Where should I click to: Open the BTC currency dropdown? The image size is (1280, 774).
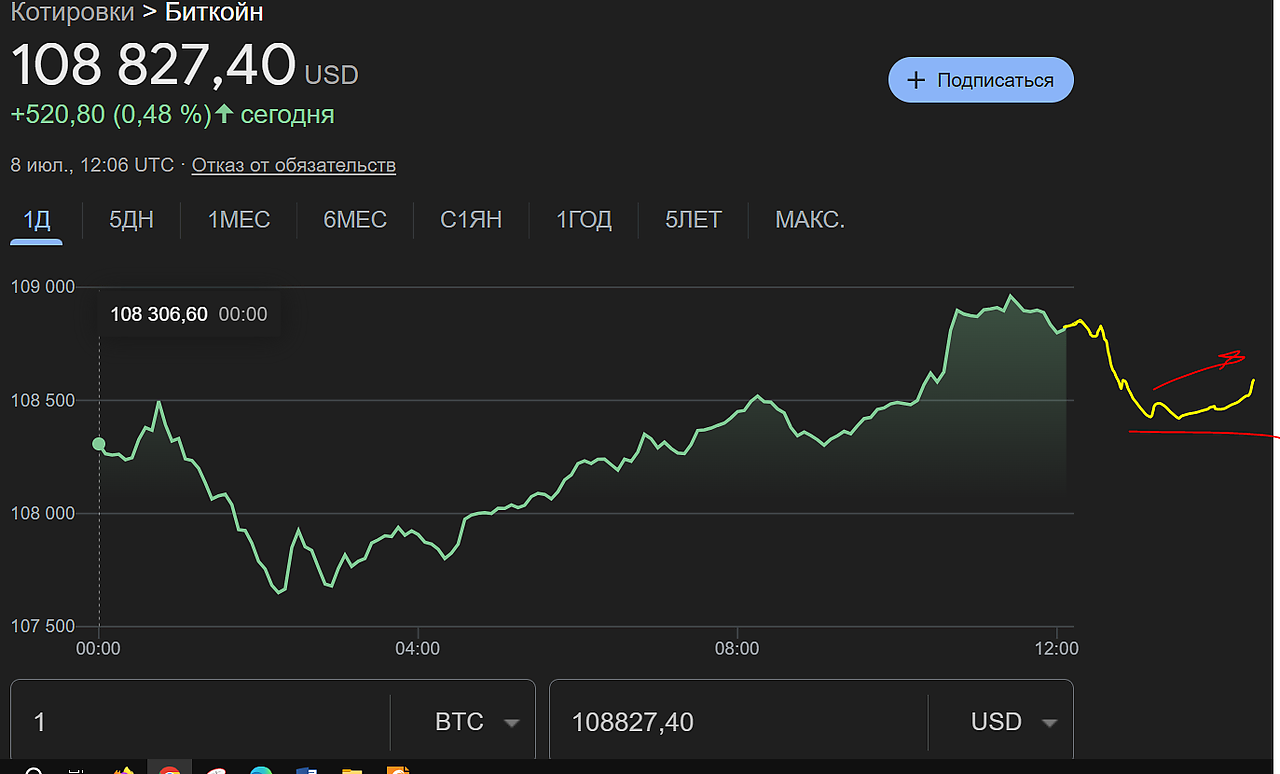(478, 722)
